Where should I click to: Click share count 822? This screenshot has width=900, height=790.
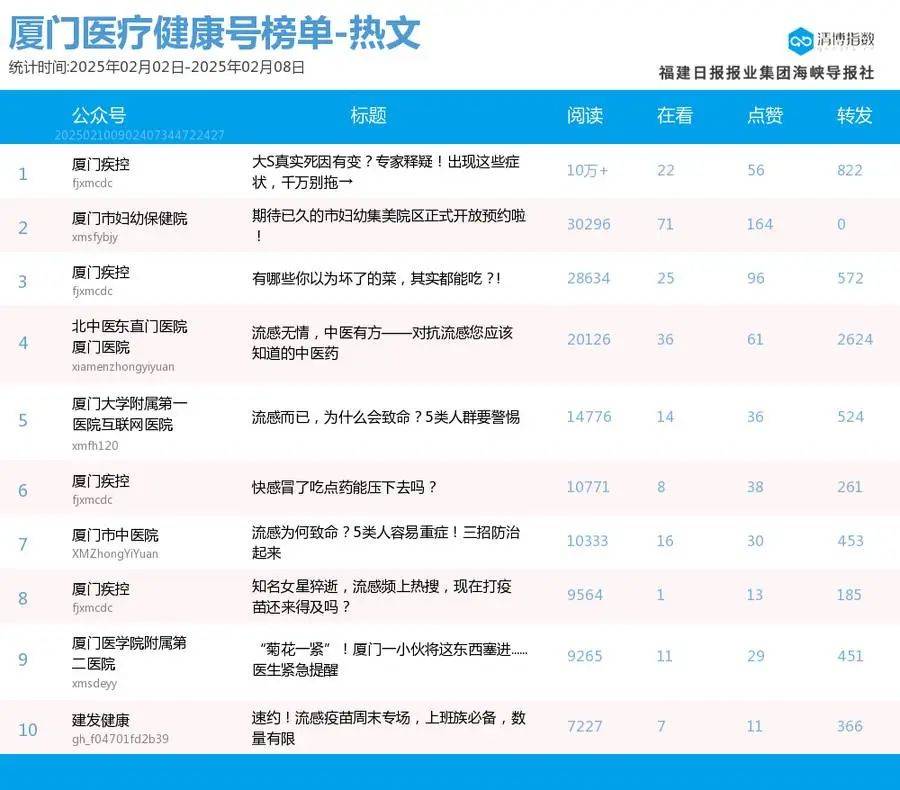click(849, 170)
